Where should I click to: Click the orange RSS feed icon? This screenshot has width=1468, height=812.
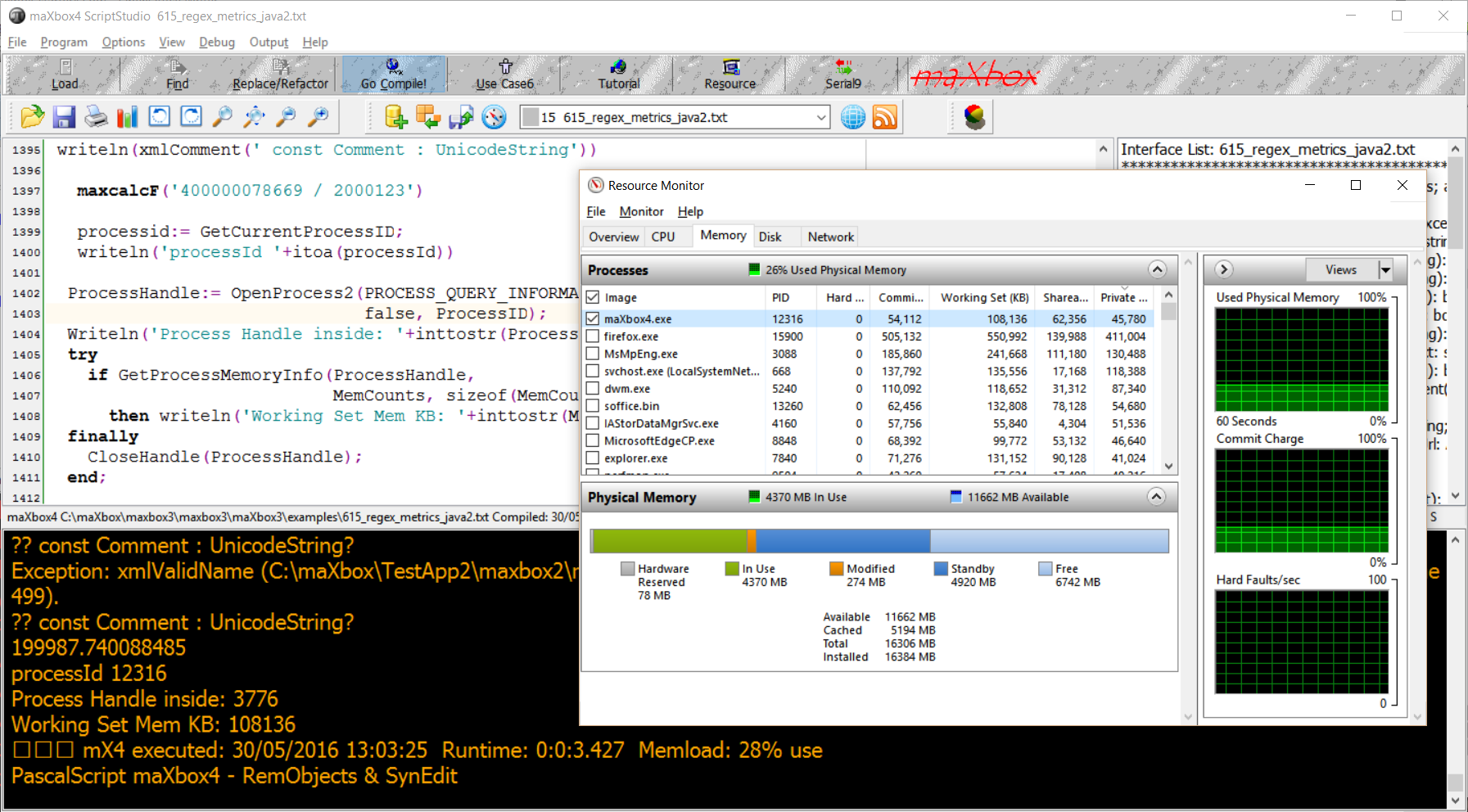point(885,117)
